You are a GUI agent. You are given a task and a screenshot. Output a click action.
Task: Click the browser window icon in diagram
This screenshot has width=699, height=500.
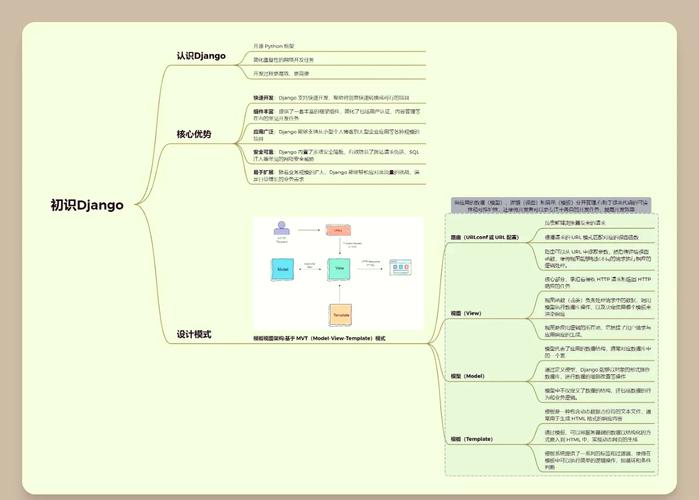click(x=400, y=267)
